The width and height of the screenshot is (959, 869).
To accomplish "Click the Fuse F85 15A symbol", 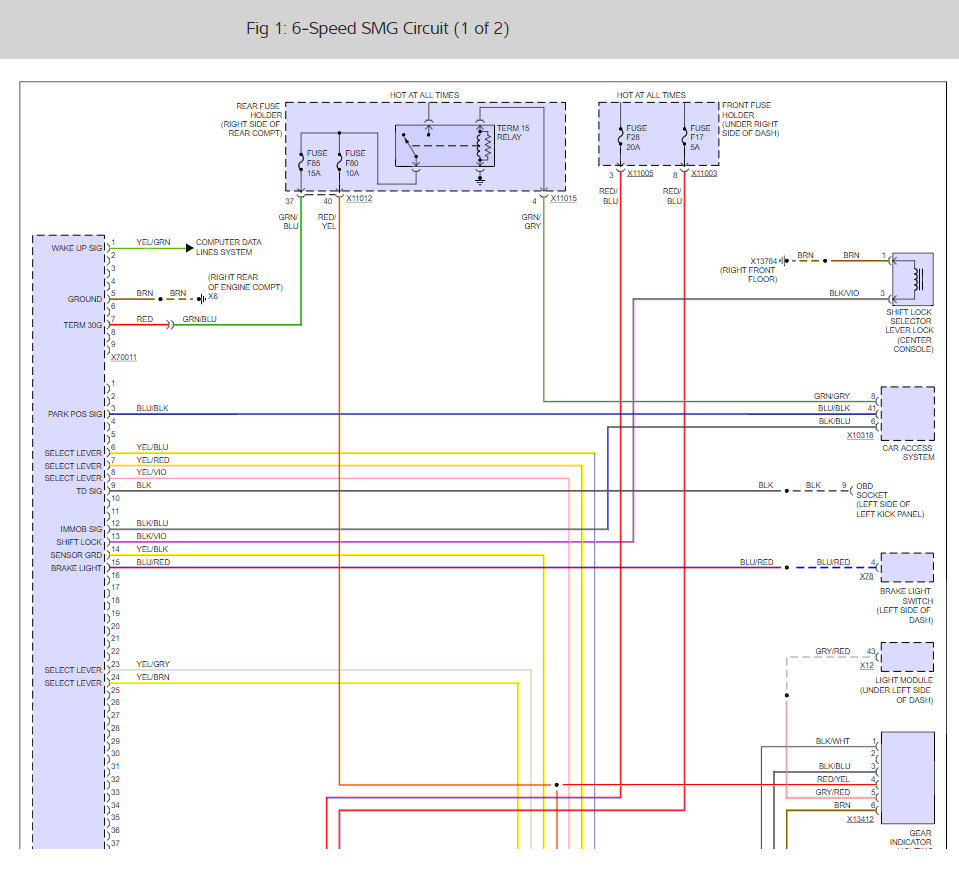I will (x=301, y=159).
